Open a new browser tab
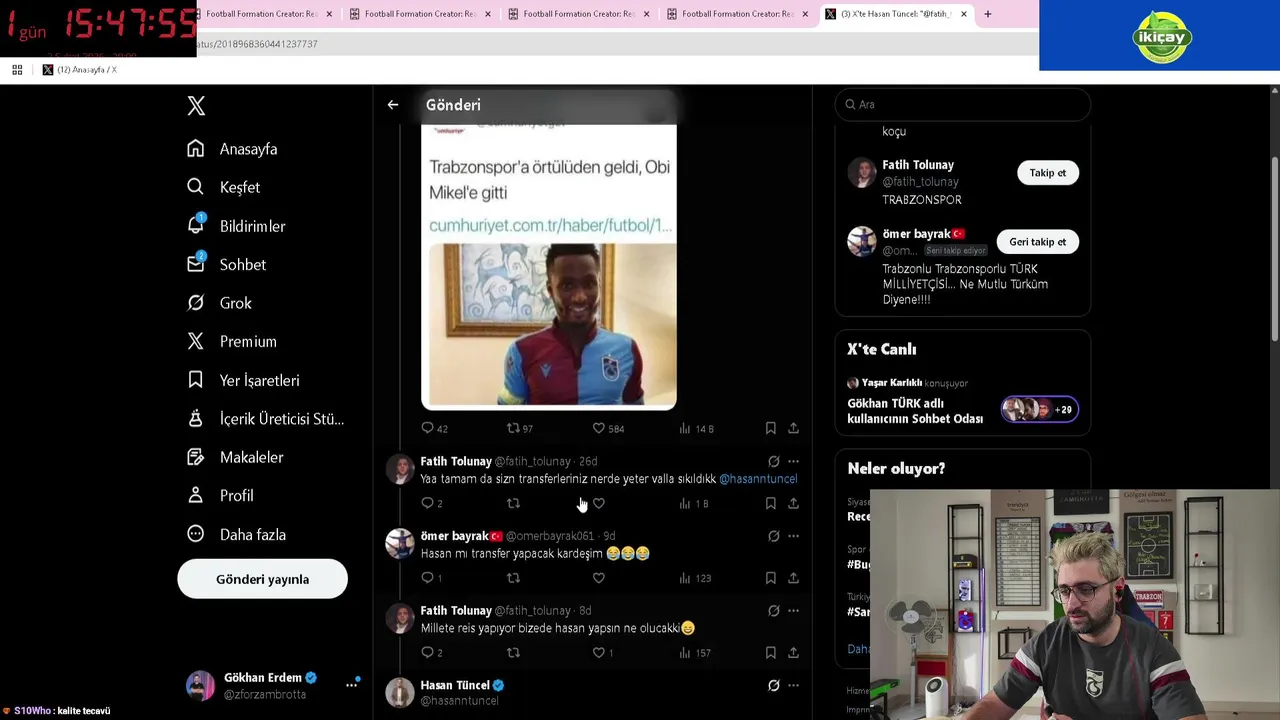 coord(987,14)
